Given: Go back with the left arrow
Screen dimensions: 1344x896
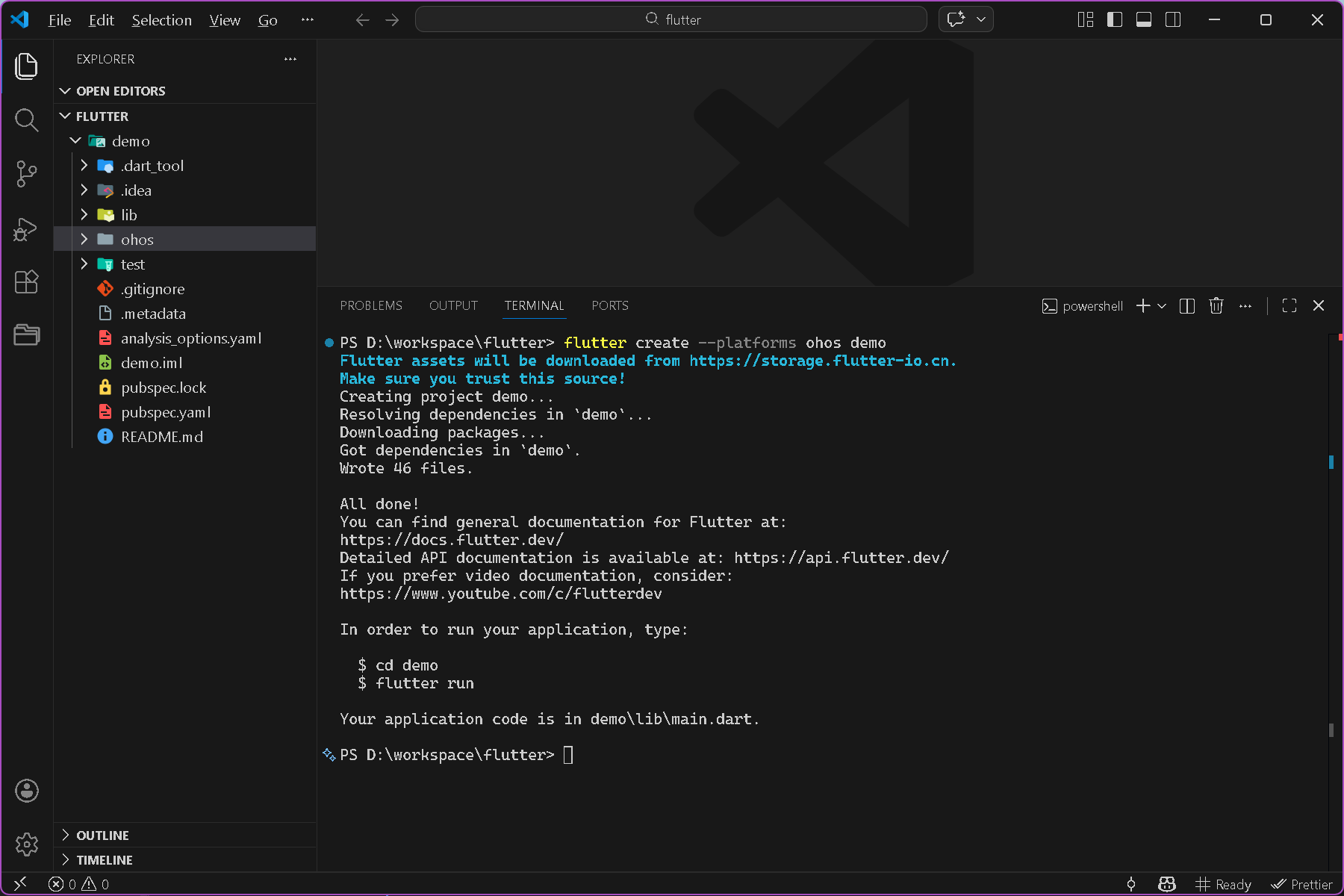Looking at the screenshot, I should point(363,20).
